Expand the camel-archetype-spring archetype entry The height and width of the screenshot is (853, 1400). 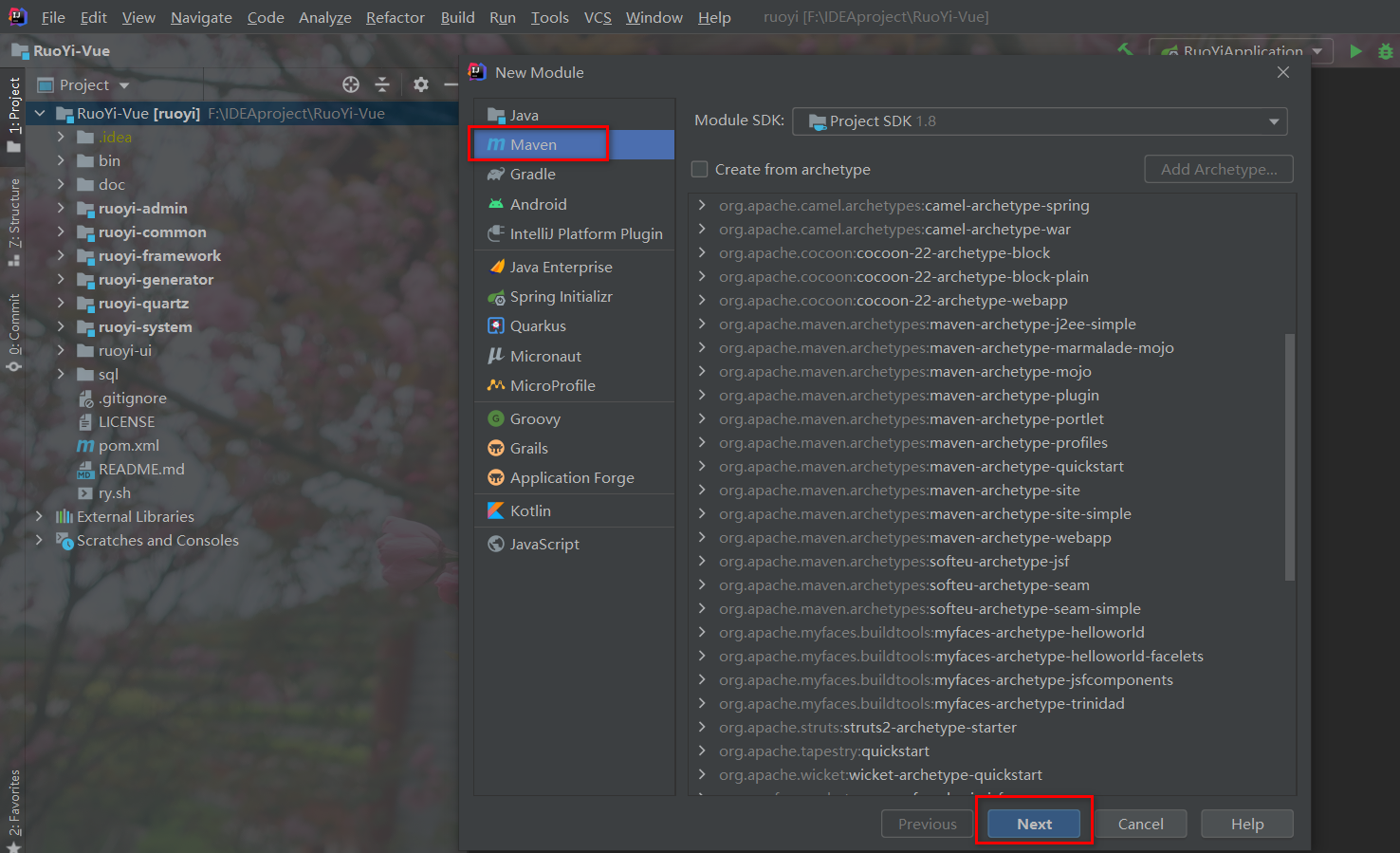(x=702, y=205)
